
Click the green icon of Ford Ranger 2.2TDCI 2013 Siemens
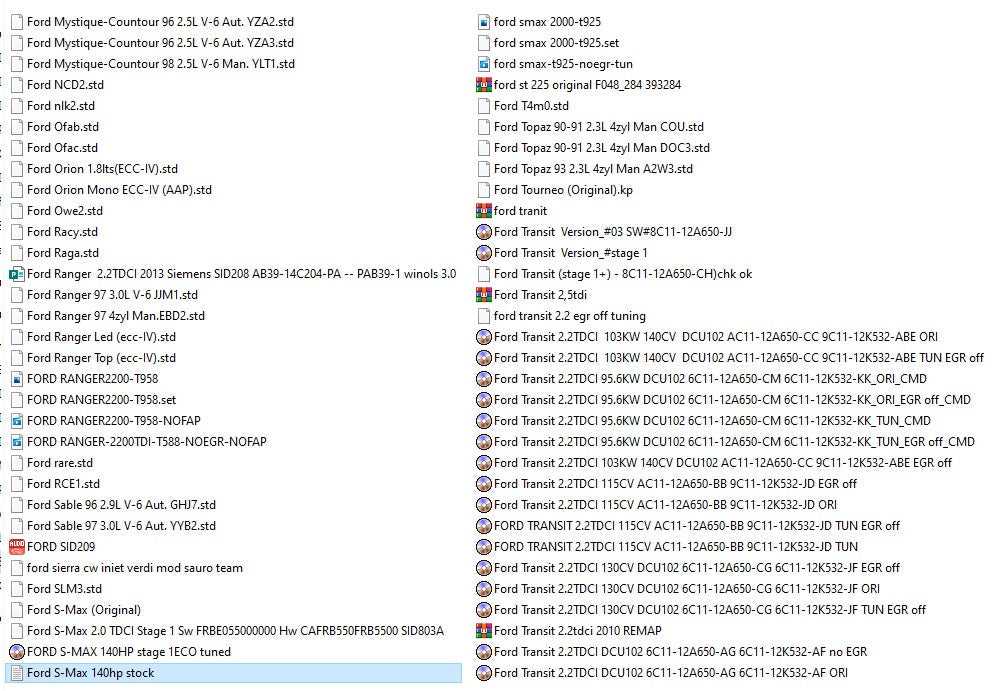[16, 274]
